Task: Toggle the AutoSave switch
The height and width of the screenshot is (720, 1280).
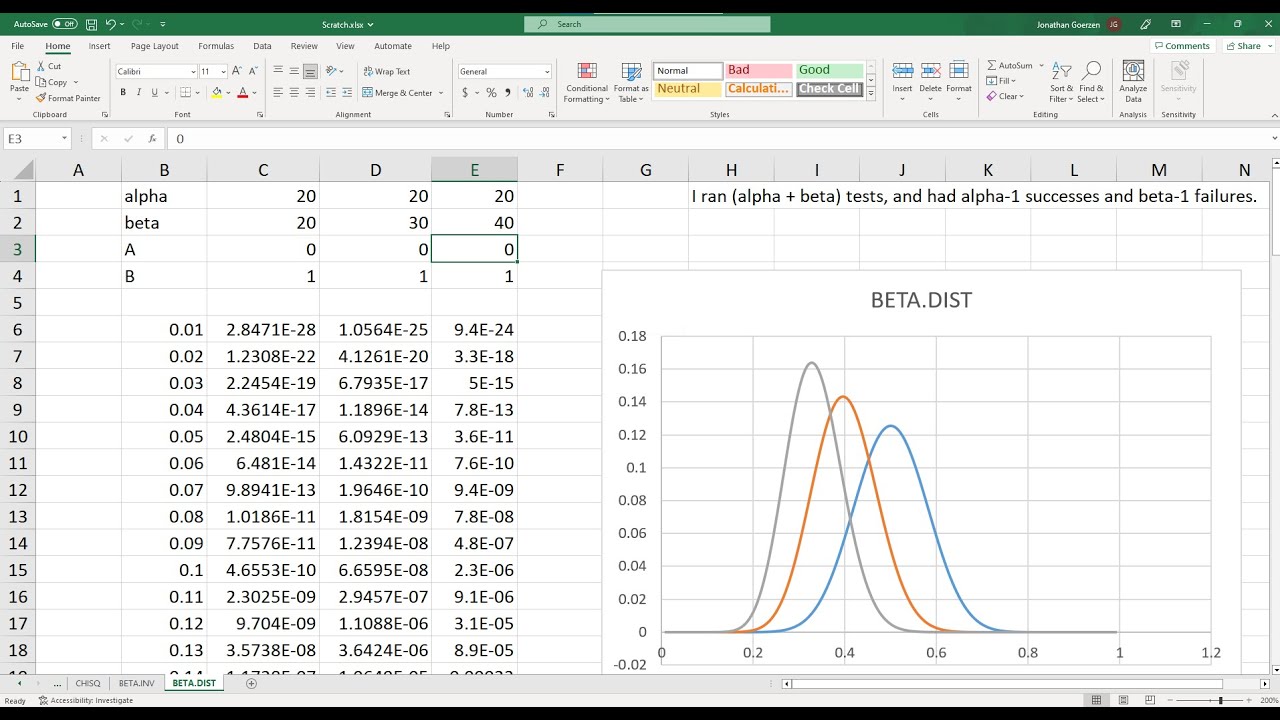Action: click(65, 23)
